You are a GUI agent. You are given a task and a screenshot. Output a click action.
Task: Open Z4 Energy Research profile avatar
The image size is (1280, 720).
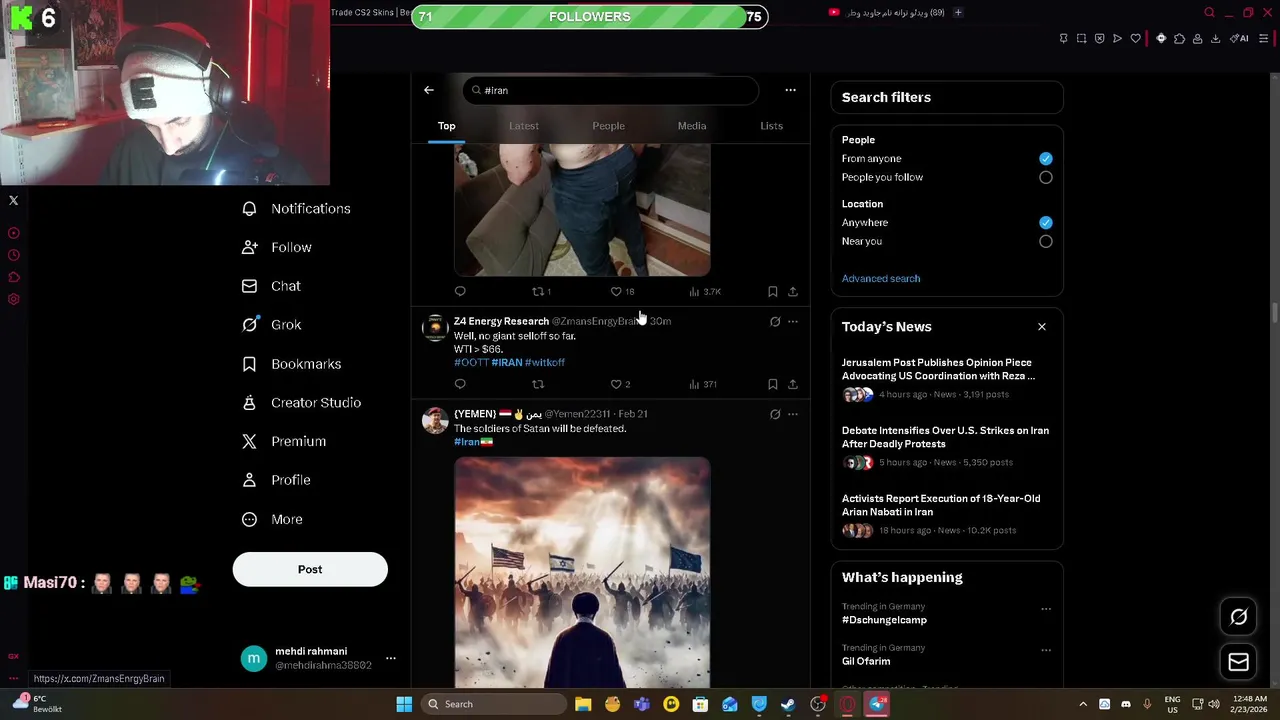click(434, 328)
